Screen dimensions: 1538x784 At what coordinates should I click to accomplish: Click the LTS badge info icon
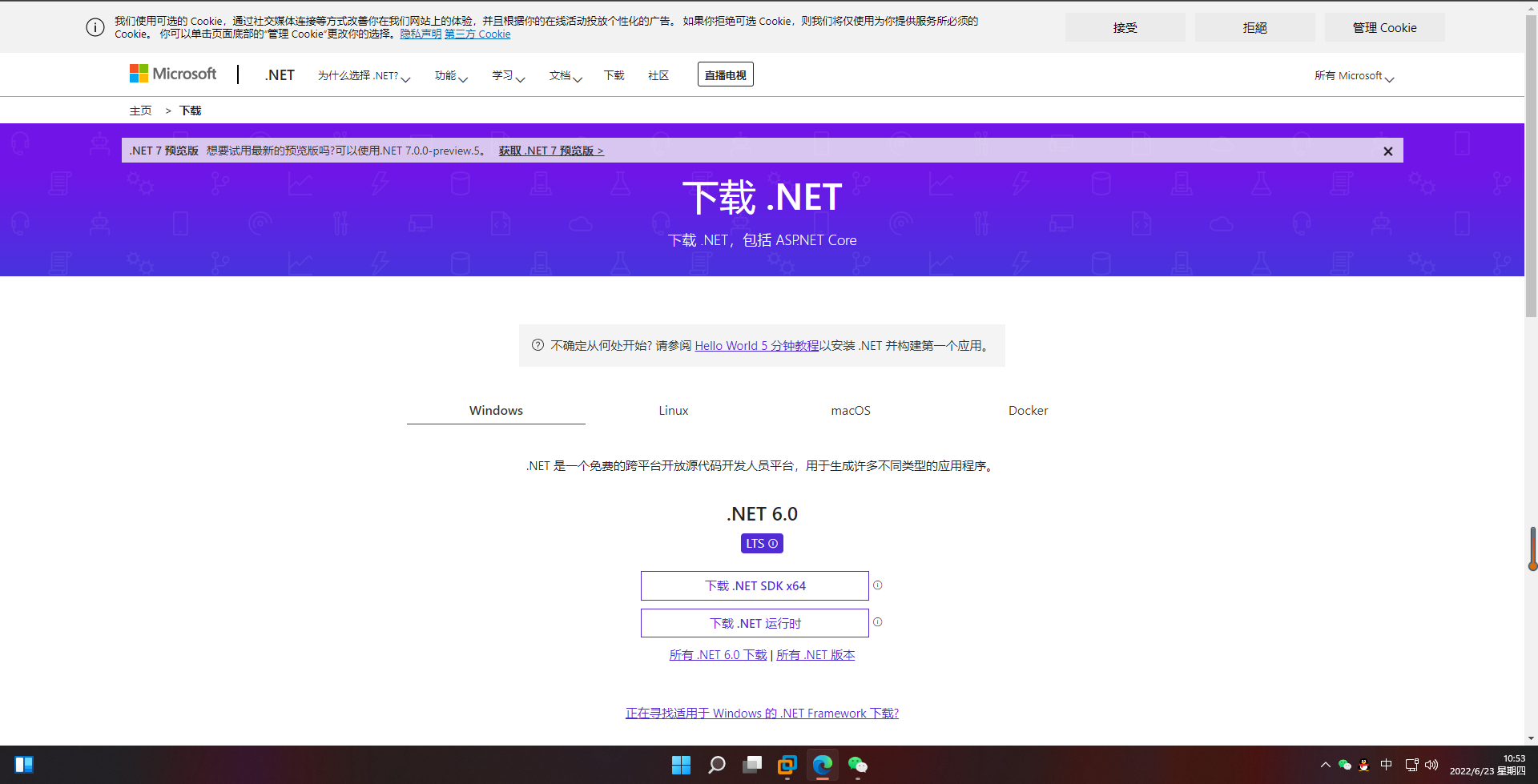pyautogui.click(x=773, y=544)
